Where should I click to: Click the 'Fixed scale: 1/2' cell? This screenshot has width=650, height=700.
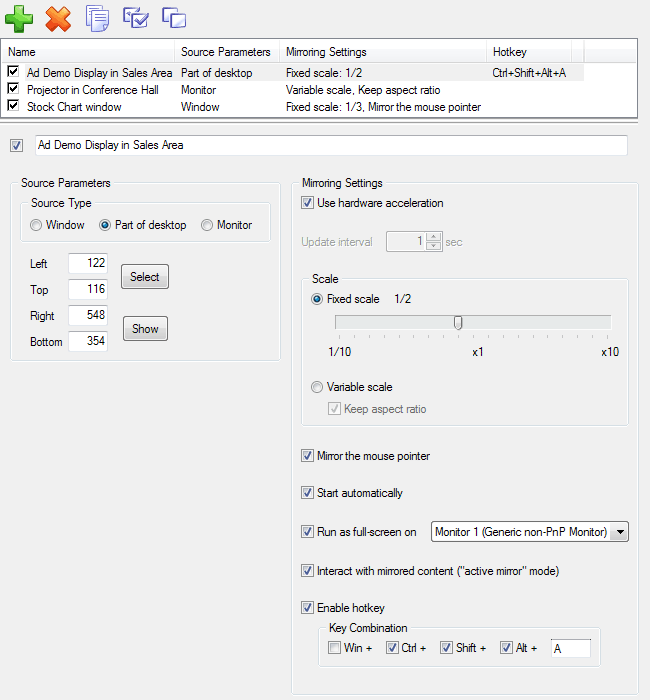tap(324, 73)
